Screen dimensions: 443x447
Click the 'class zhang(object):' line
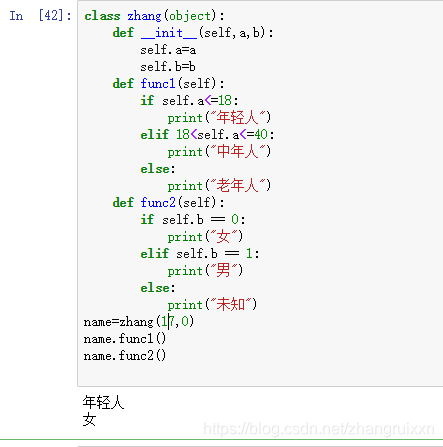click(x=154, y=16)
